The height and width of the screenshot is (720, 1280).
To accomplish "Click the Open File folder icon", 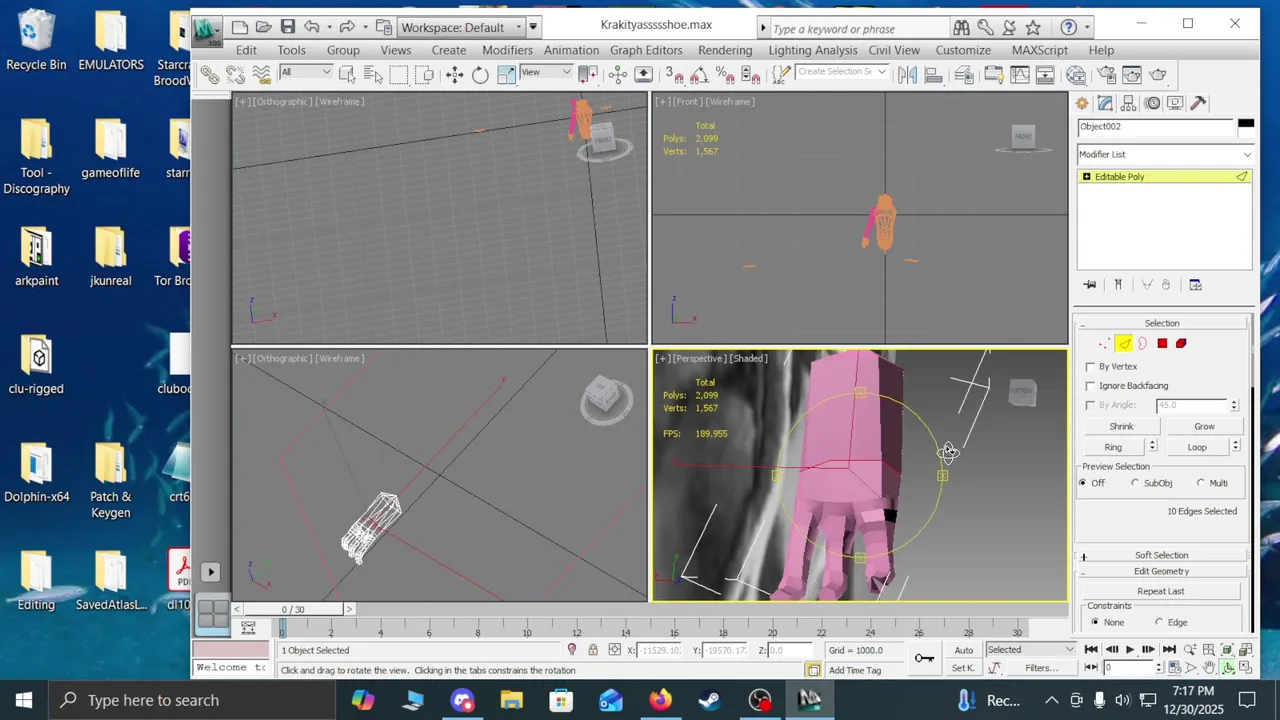I will [x=263, y=27].
